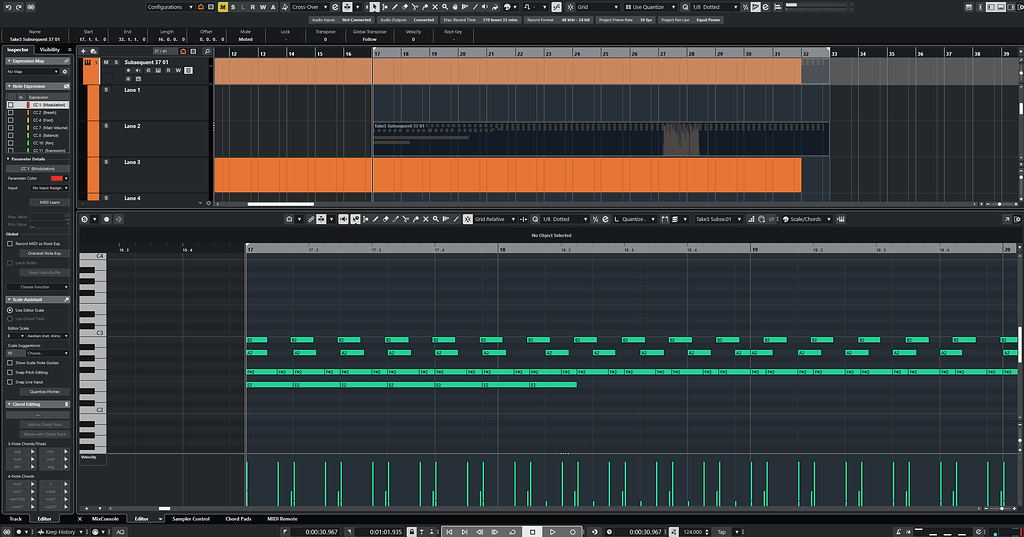Switch to the Visibility tab
The image size is (1024, 537).
[x=50, y=50]
